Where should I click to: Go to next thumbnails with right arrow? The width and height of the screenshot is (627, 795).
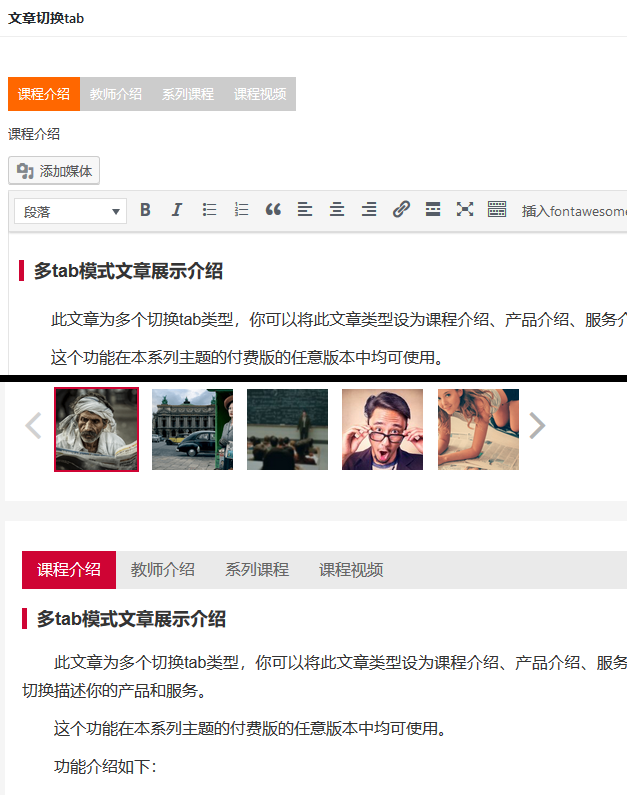click(x=537, y=425)
